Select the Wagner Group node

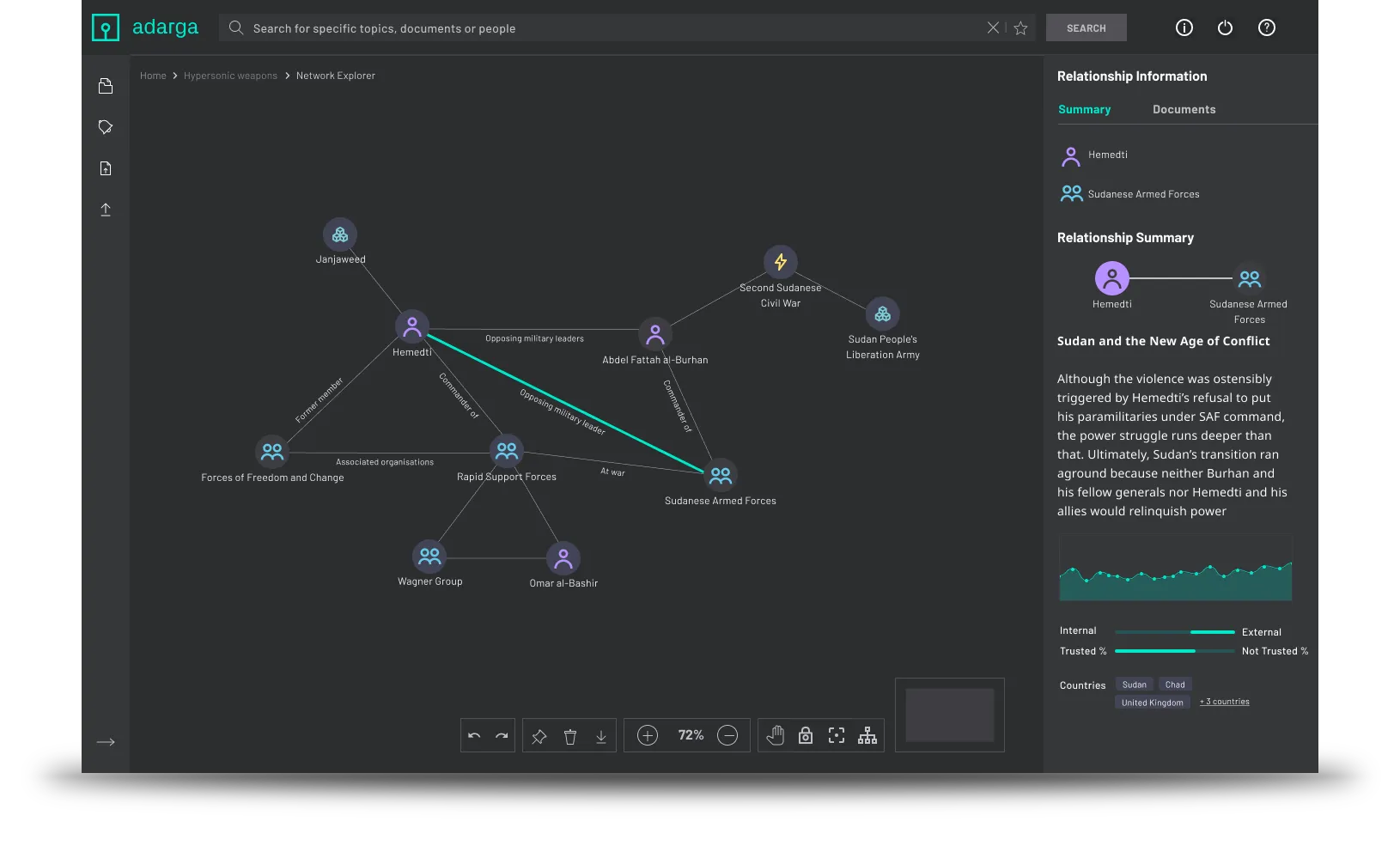pyautogui.click(x=429, y=557)
